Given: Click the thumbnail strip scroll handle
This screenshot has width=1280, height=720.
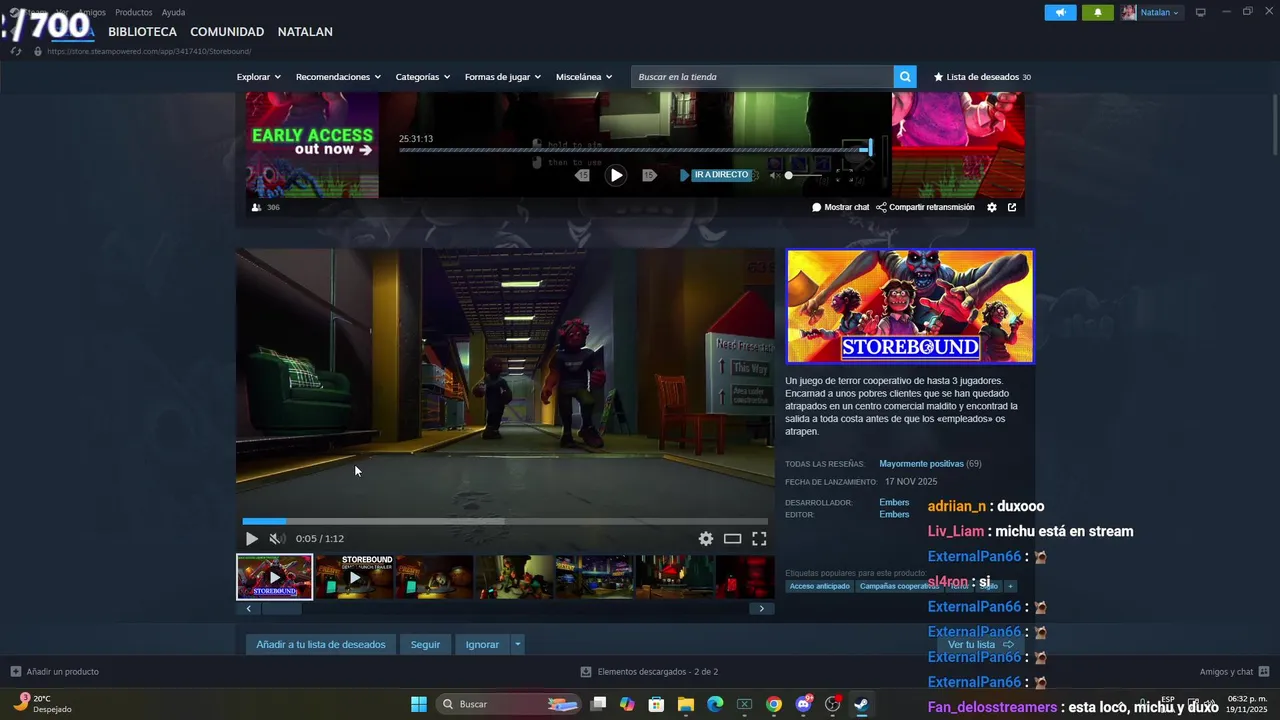Looking at the screenshot, I should [281, 608].
